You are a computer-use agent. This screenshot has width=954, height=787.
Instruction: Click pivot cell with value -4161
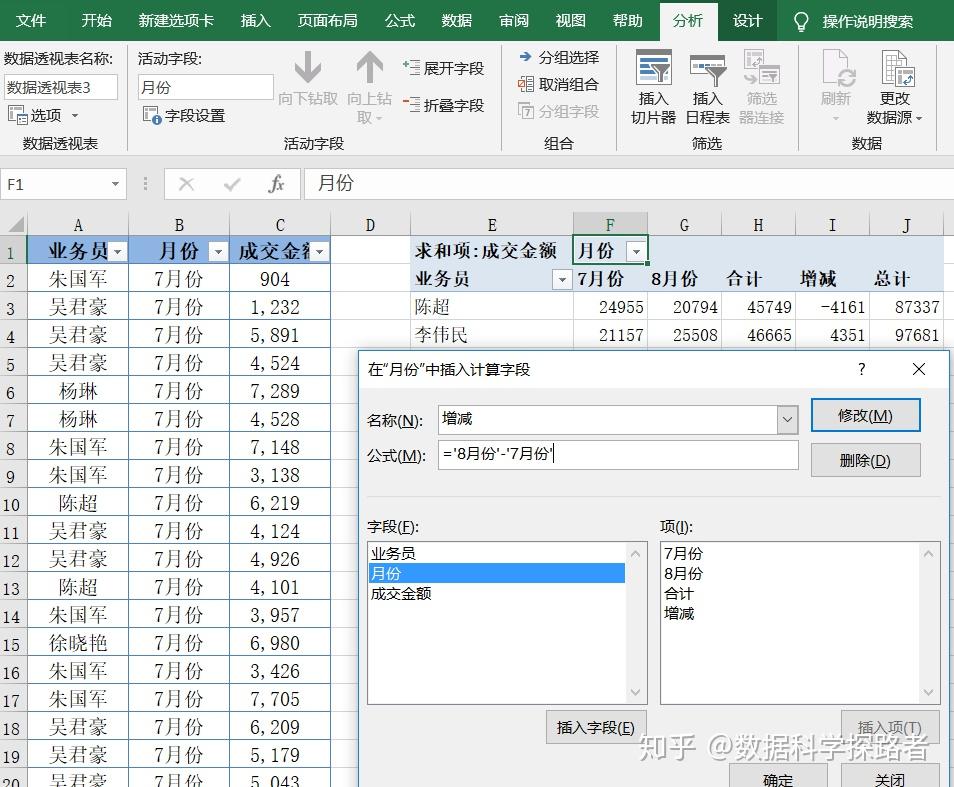click(832, 307)
